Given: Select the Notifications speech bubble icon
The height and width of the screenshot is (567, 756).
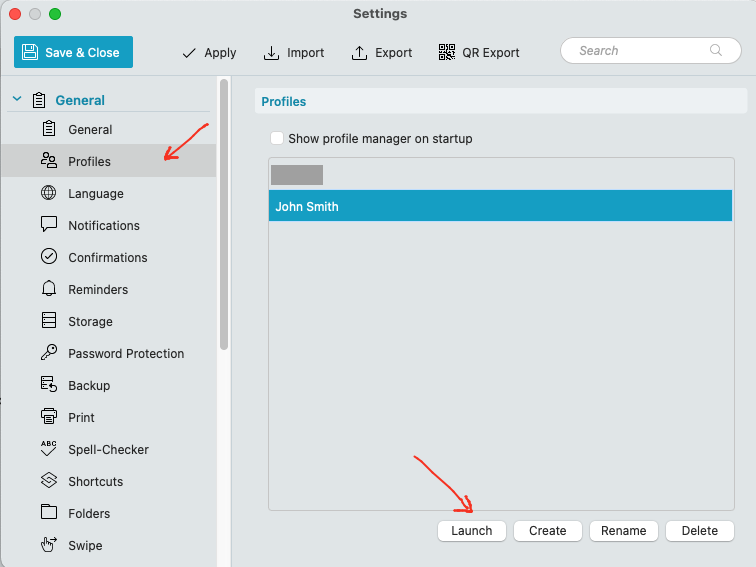Looking at the screenshot, I should click(x=49, y=225).
